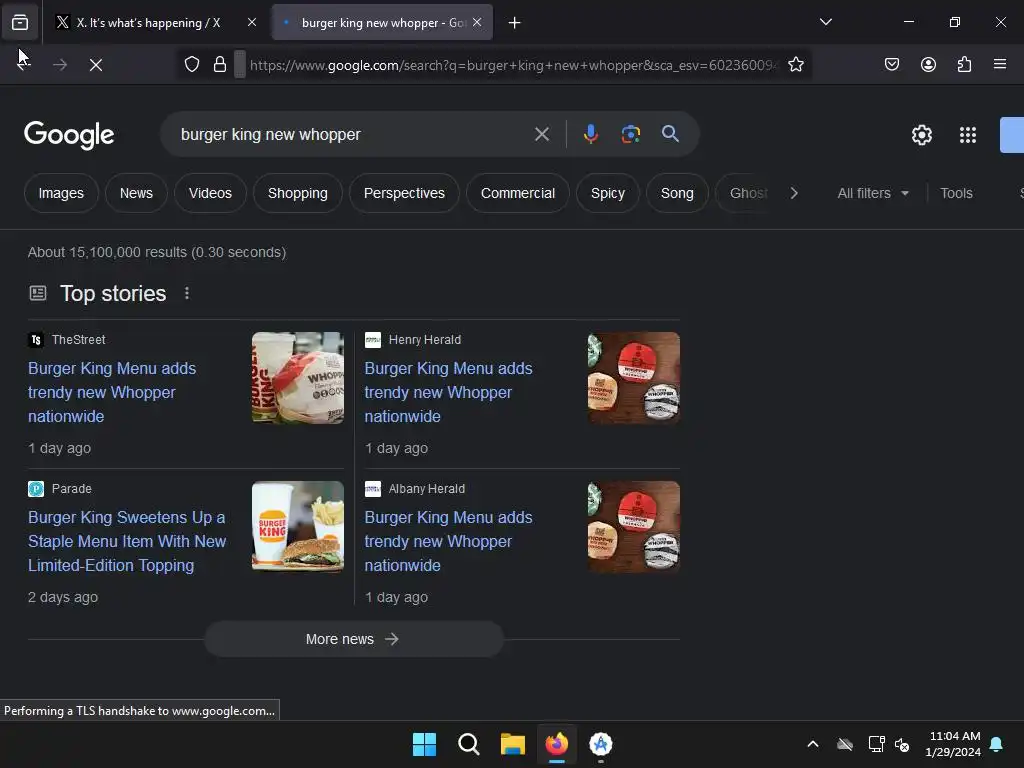Screen dimensions: 1024x768
Task: Click Firefox icon in taskbar
Action: 556,744
